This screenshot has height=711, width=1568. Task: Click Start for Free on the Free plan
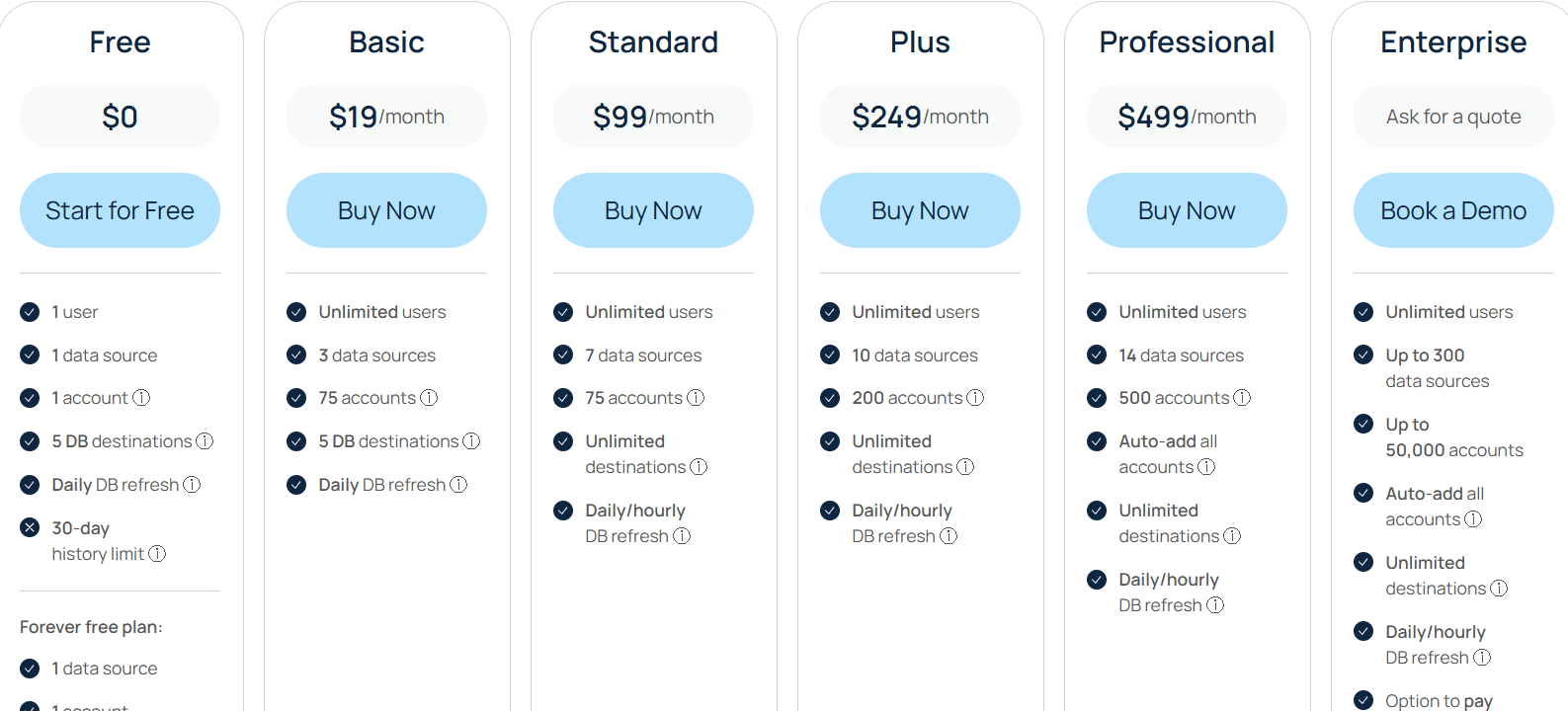120,210
